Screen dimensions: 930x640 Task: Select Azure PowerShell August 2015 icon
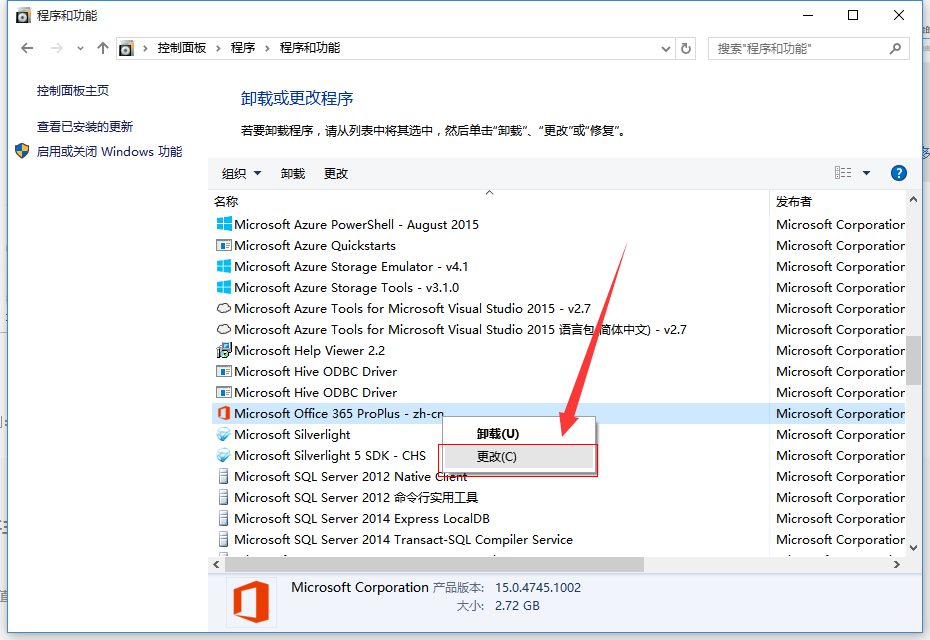(x=224, y=224)
